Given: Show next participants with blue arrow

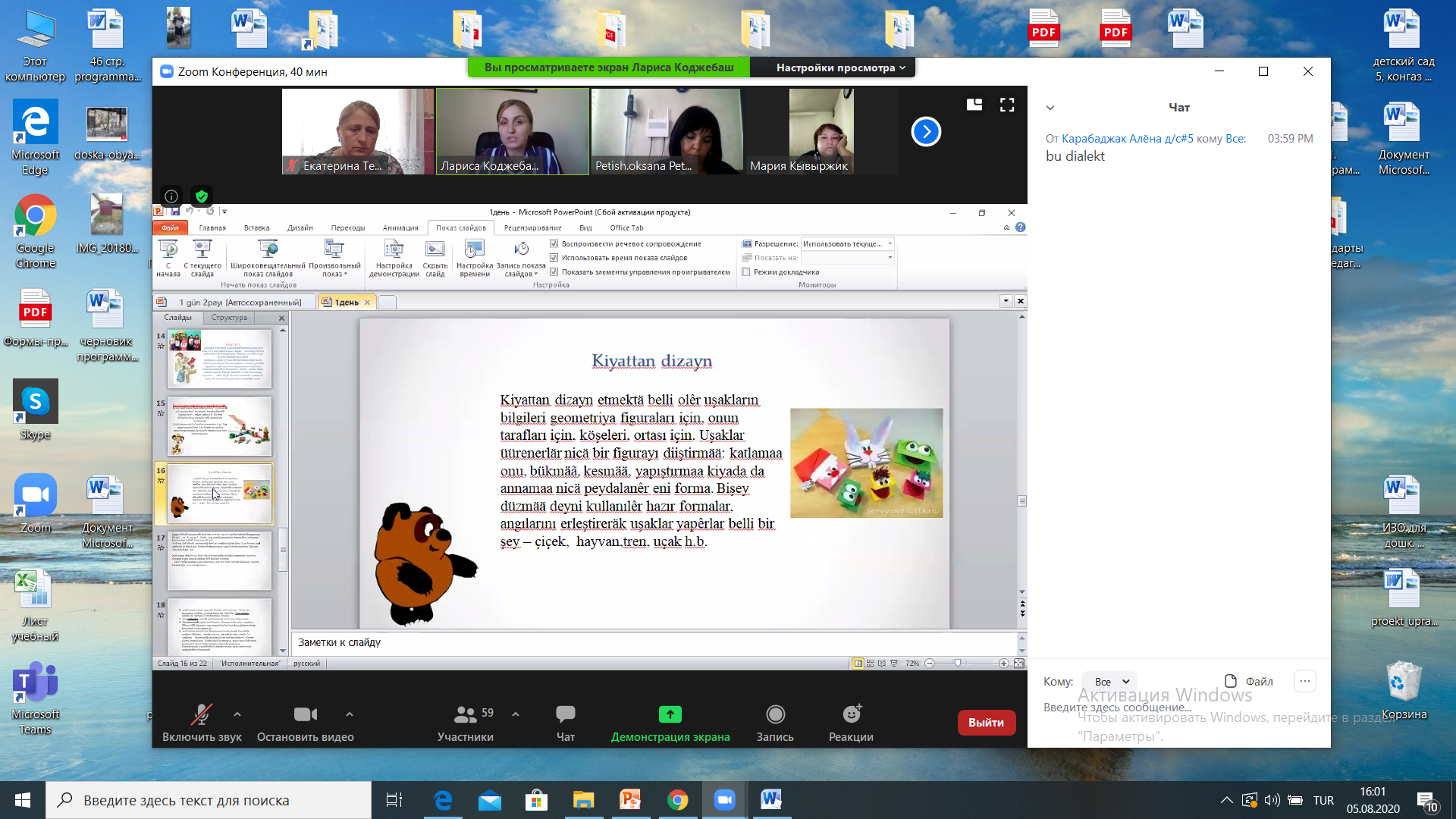Looking at the screenshot, I should (x=926, y=132).
